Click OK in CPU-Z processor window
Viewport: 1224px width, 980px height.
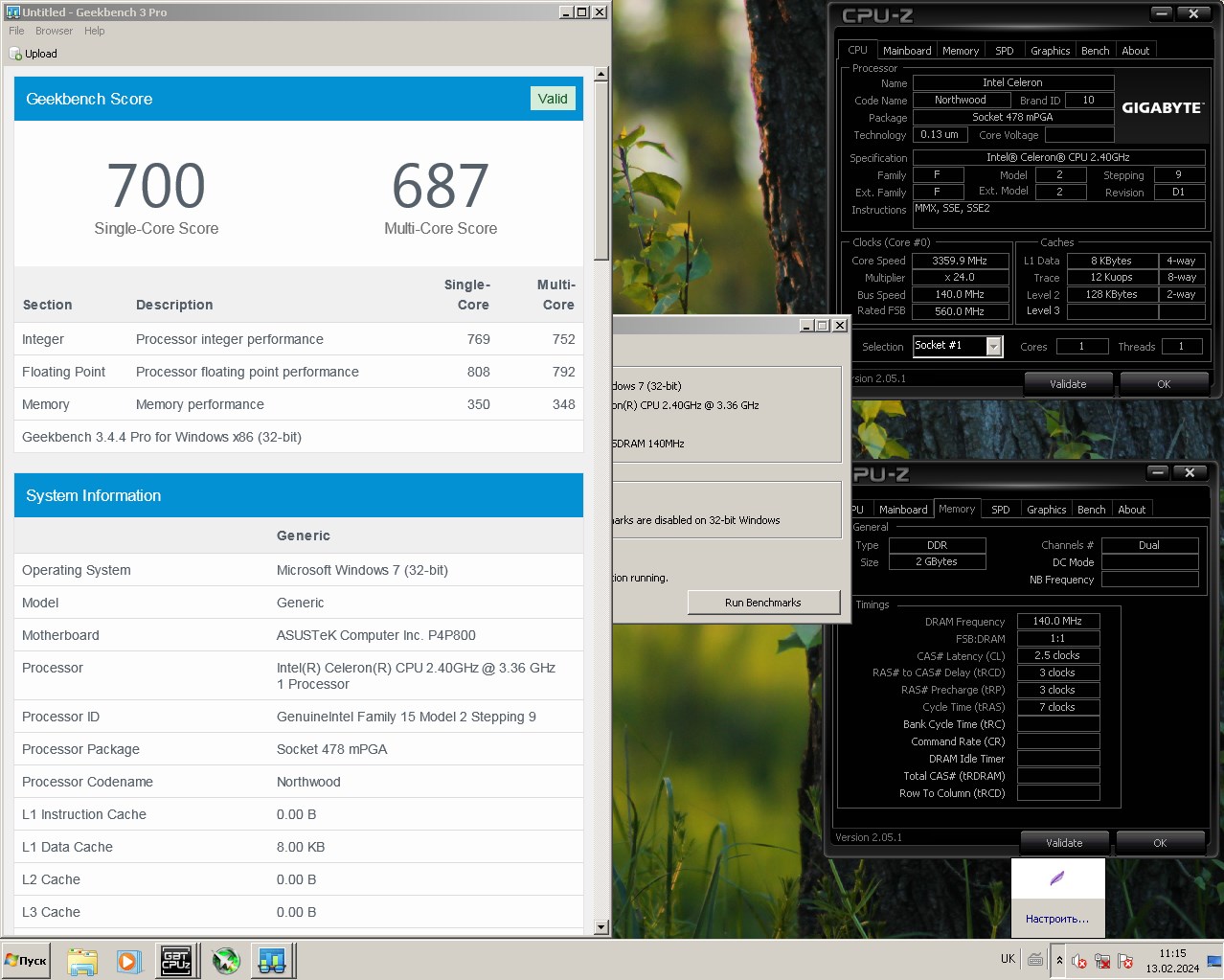1164,384
